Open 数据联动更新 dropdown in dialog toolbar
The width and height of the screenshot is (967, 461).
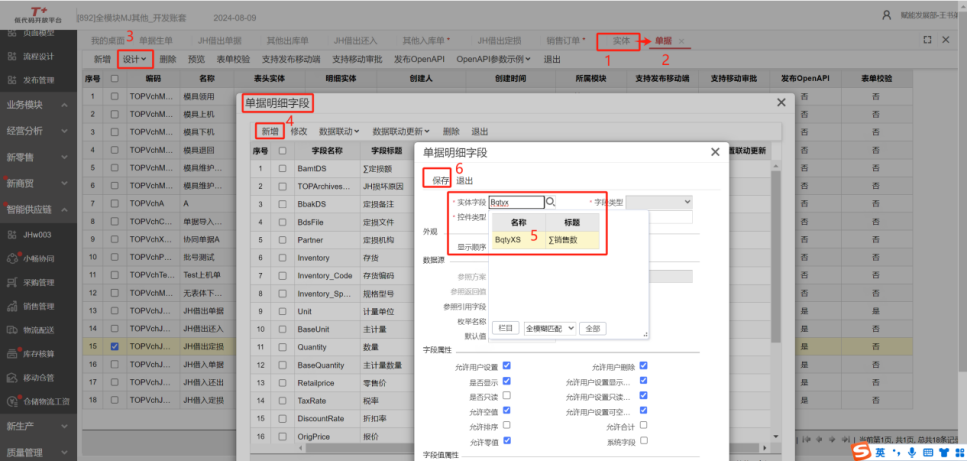click(401, 131)
